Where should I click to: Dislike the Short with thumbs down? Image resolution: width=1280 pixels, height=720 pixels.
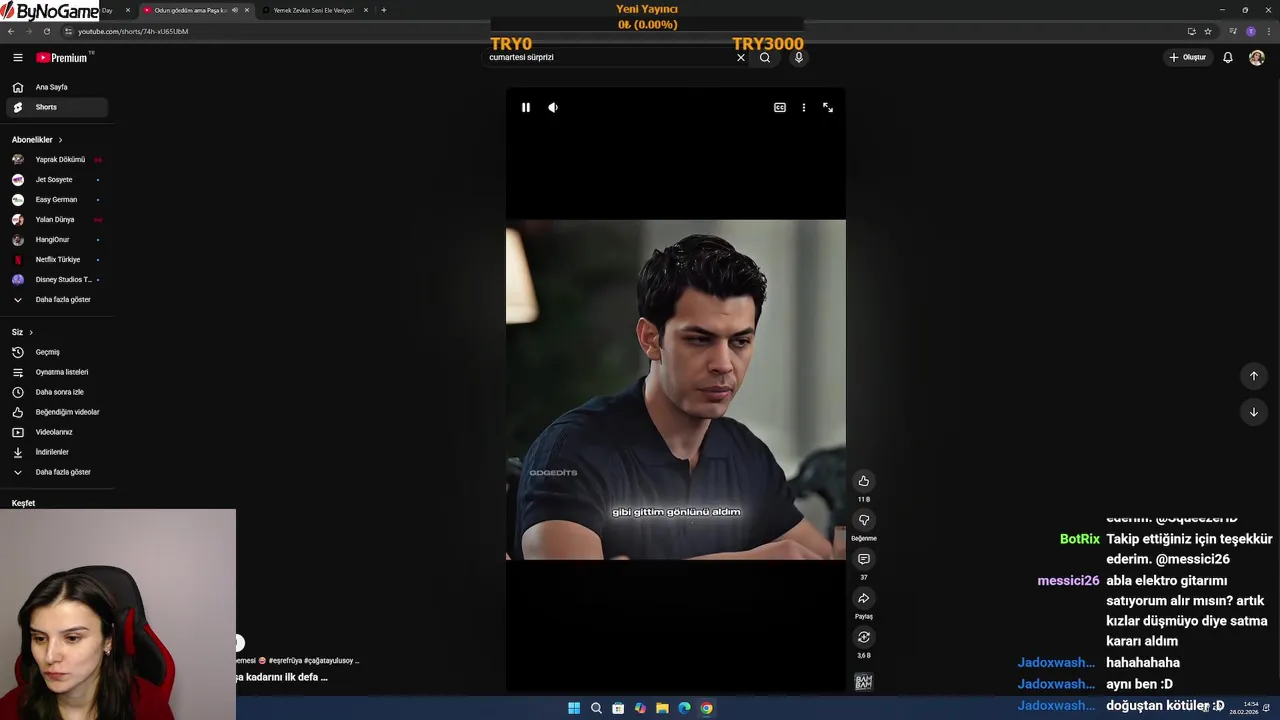coord(864,520)
